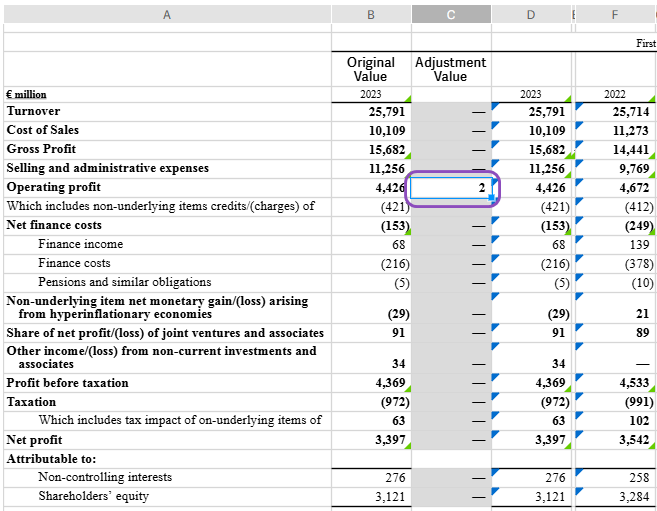Select Pensions and similar obligations label
The image size is (657, 511).
coord(124,282)
